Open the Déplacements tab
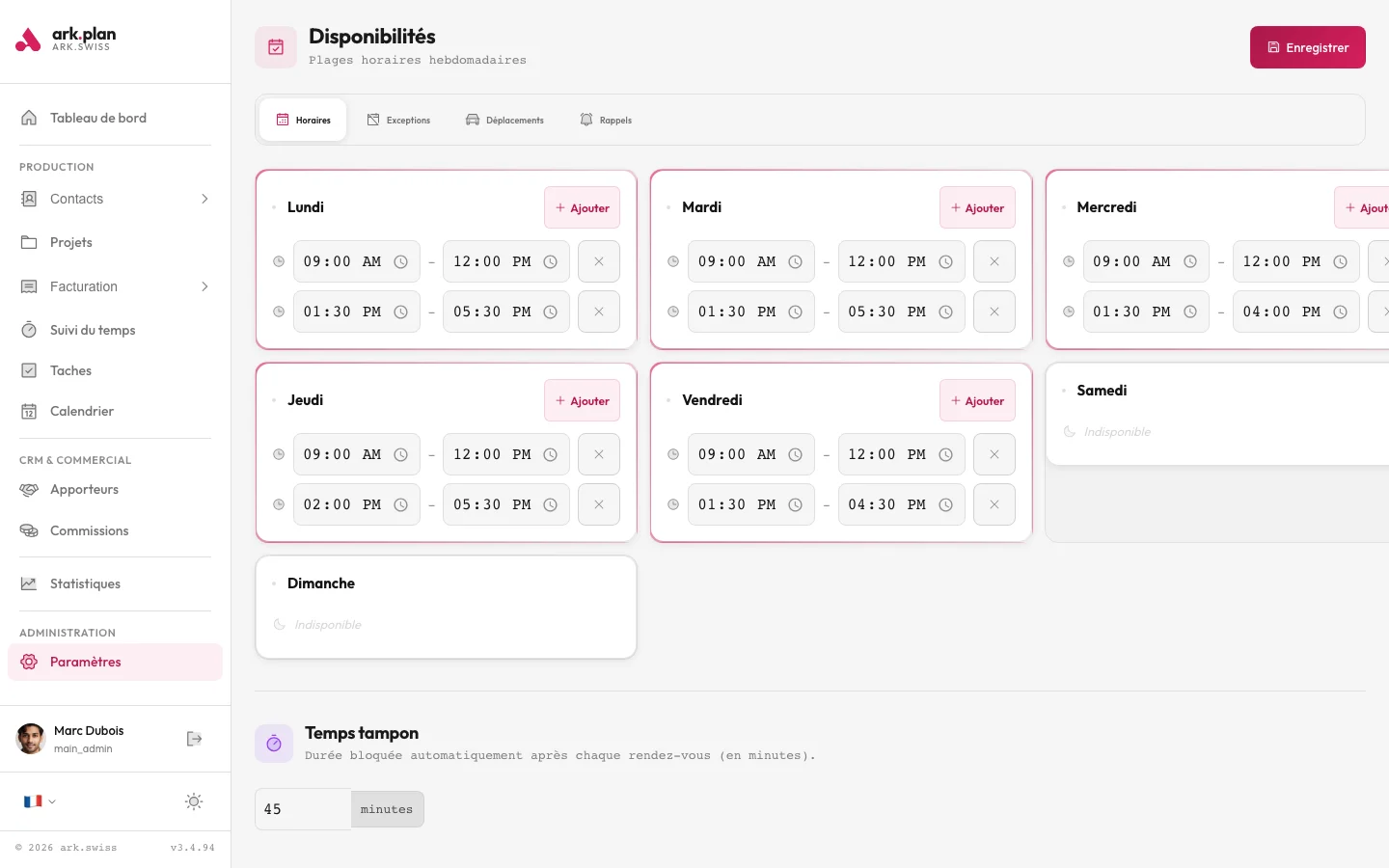The width and height of the screenshot is (1389, 868). 504,121
